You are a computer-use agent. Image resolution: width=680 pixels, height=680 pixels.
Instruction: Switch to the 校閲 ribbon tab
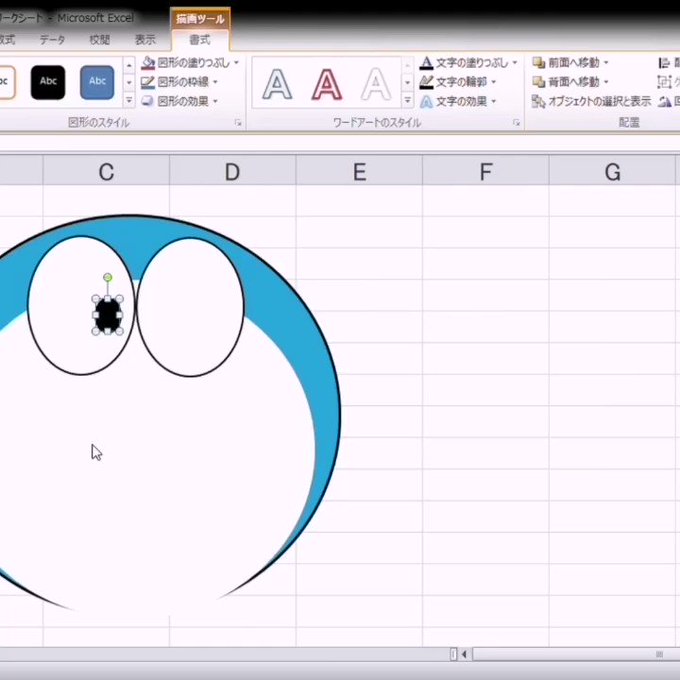pos(99,40)
